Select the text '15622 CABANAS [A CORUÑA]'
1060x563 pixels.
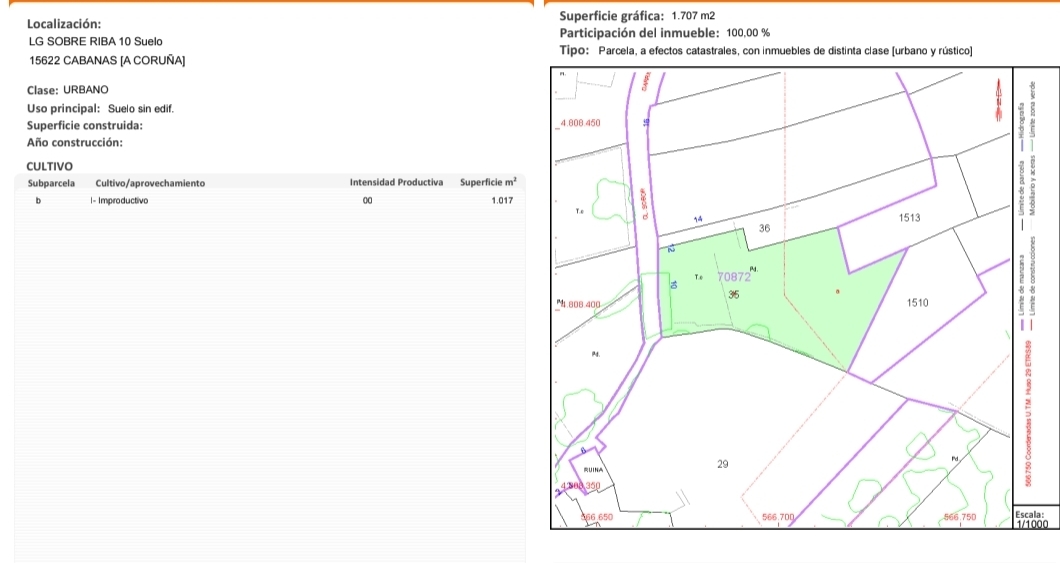pos(107,60)
